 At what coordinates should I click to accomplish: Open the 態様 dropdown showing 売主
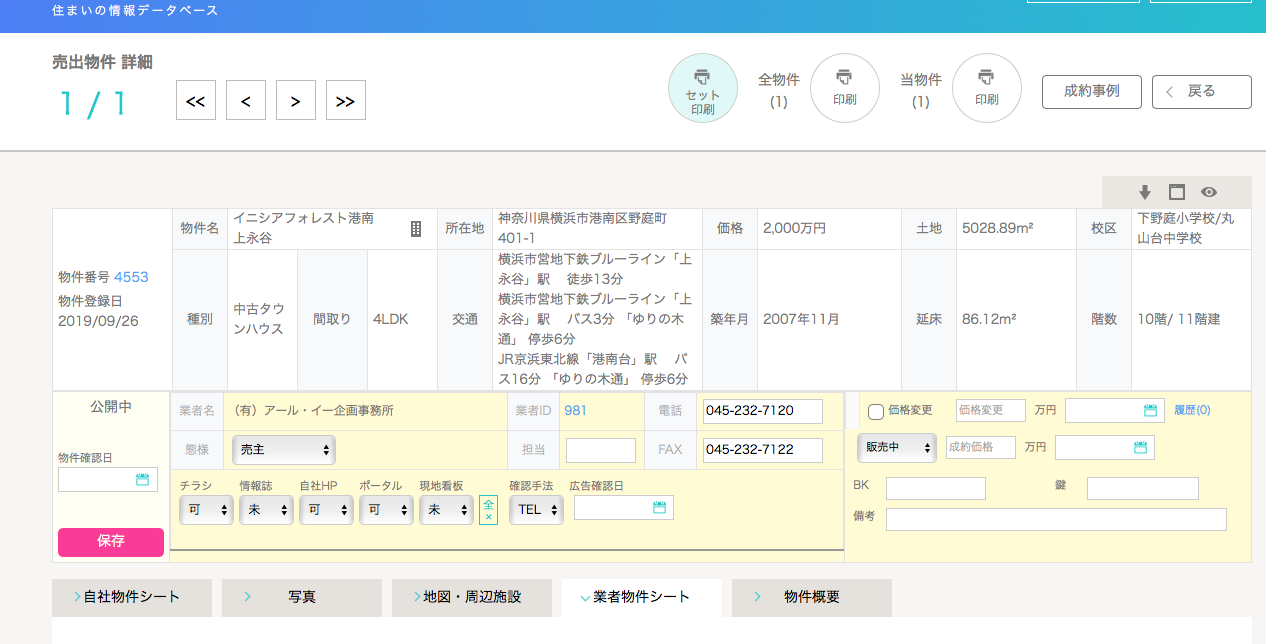(284, 450)
